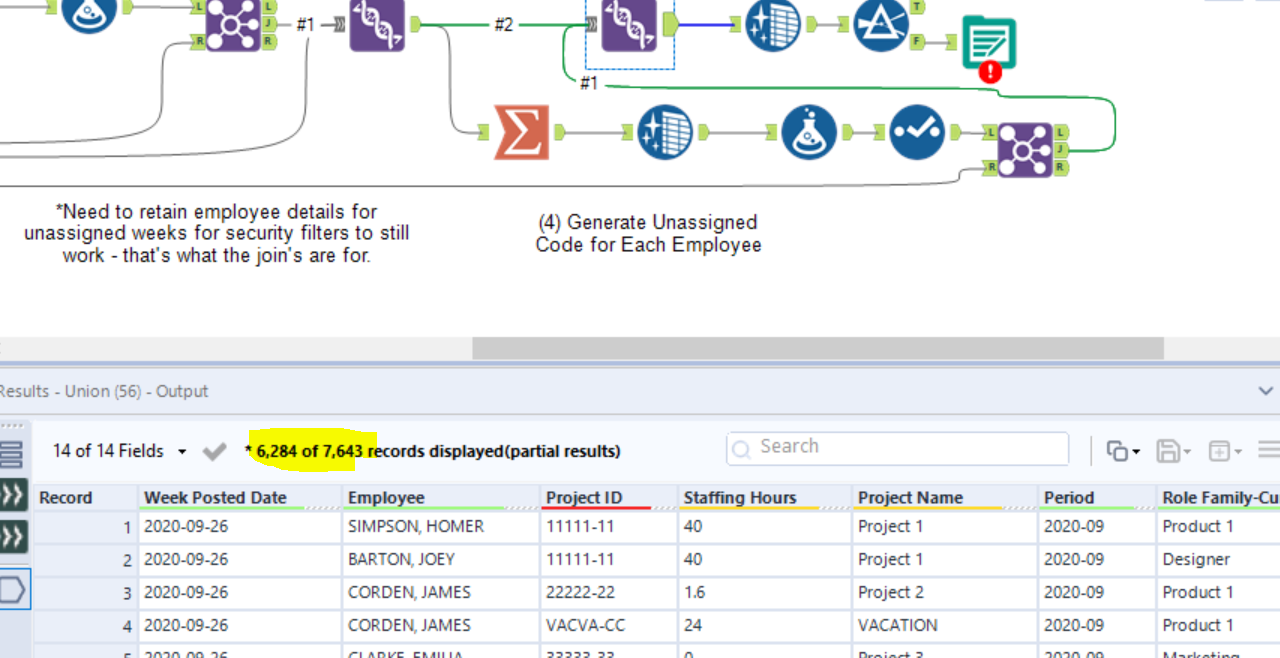
Task: Click the Formula tool flask icon
Action: [x=808, y=131]
